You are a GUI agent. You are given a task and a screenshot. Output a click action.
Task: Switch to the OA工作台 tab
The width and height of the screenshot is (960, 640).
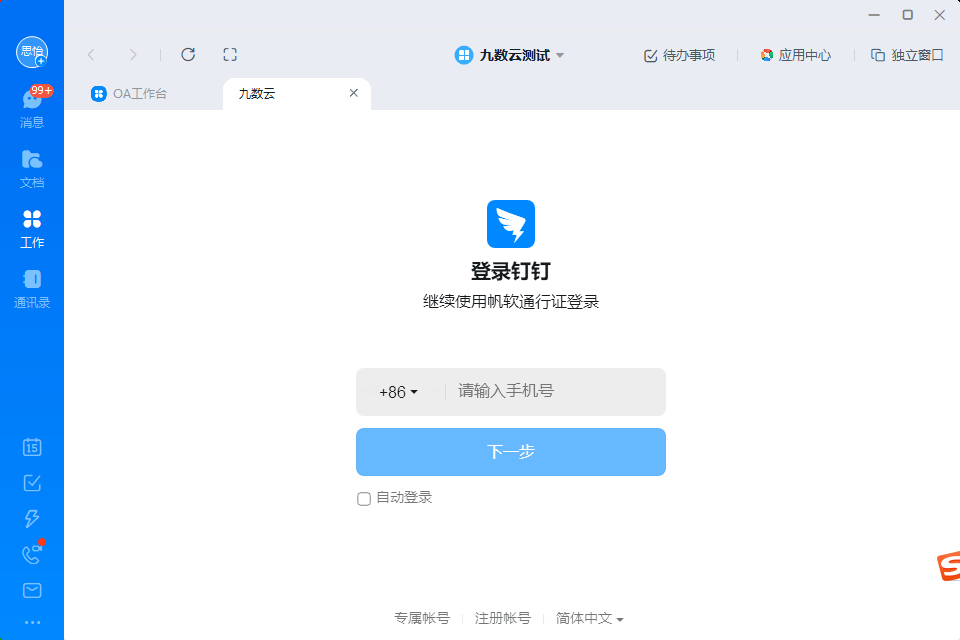pyautogui.click(x=129, y=94)
